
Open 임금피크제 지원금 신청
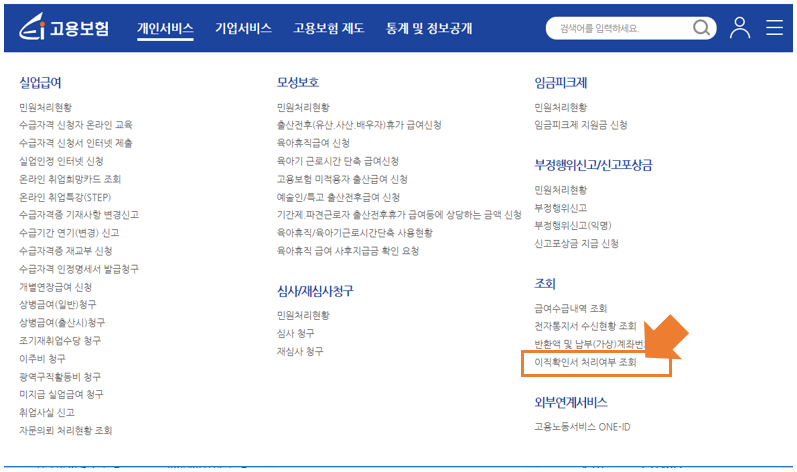coord(580,125)
